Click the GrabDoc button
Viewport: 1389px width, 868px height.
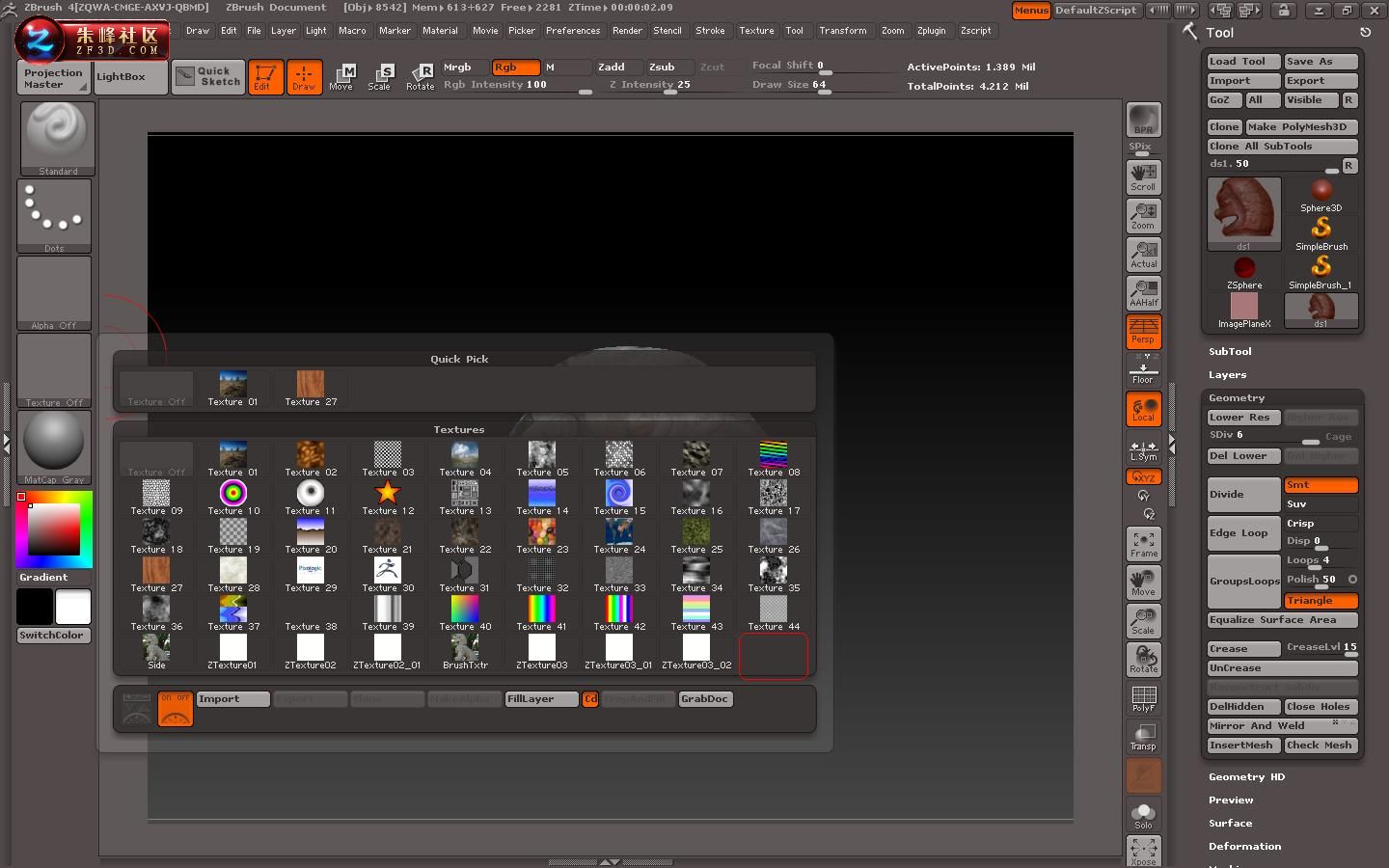[x=705, y=698]
